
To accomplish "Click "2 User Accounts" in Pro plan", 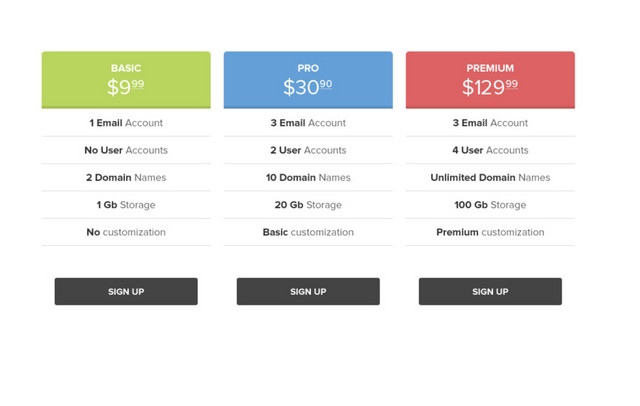I will (308, 150).
